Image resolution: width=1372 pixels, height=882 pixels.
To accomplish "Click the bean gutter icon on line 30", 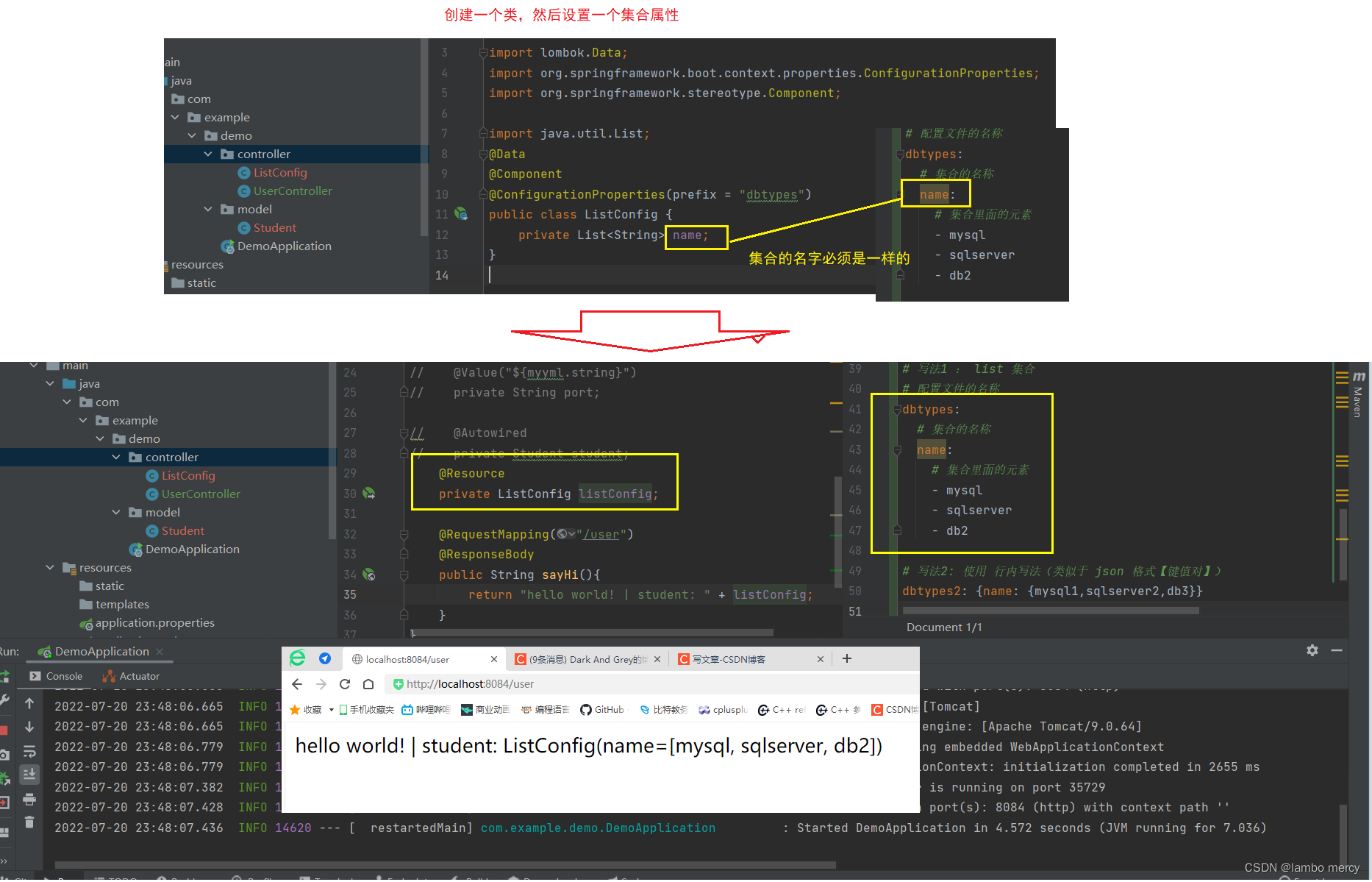I will (369, 494).
